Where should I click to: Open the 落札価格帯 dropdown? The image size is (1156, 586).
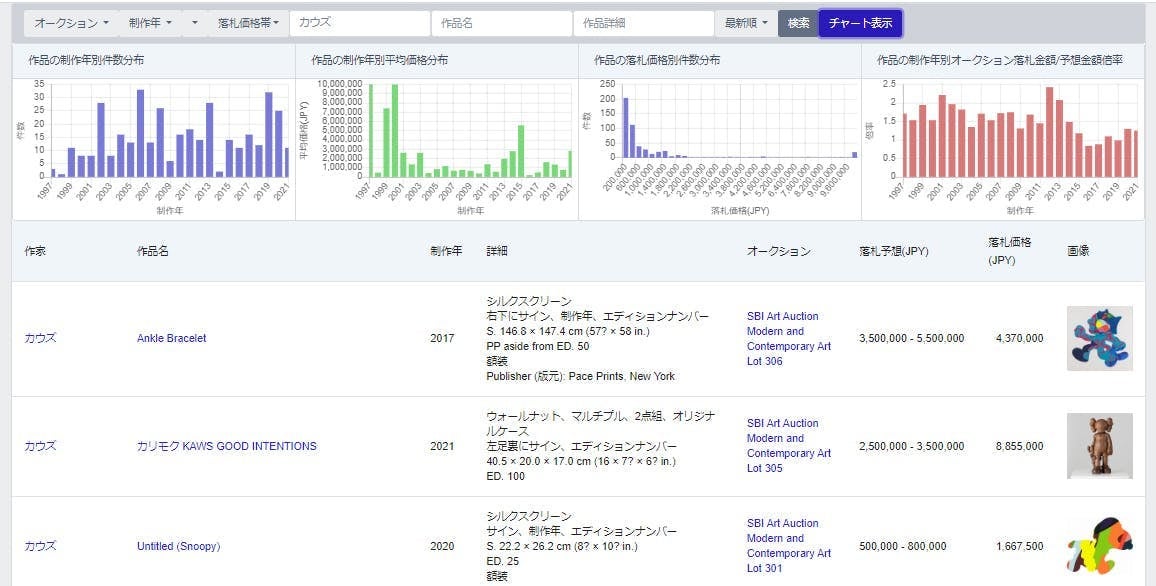point(248,23)
